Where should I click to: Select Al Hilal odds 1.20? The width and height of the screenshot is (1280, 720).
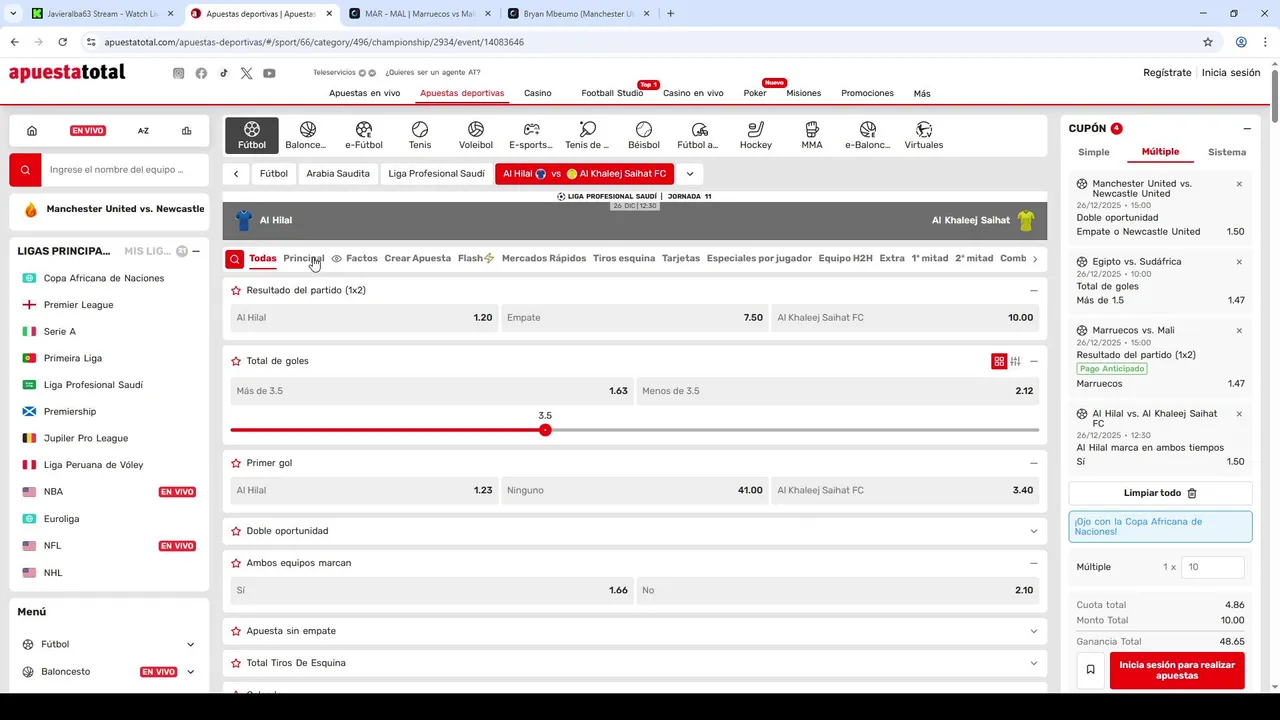[364, 318]
